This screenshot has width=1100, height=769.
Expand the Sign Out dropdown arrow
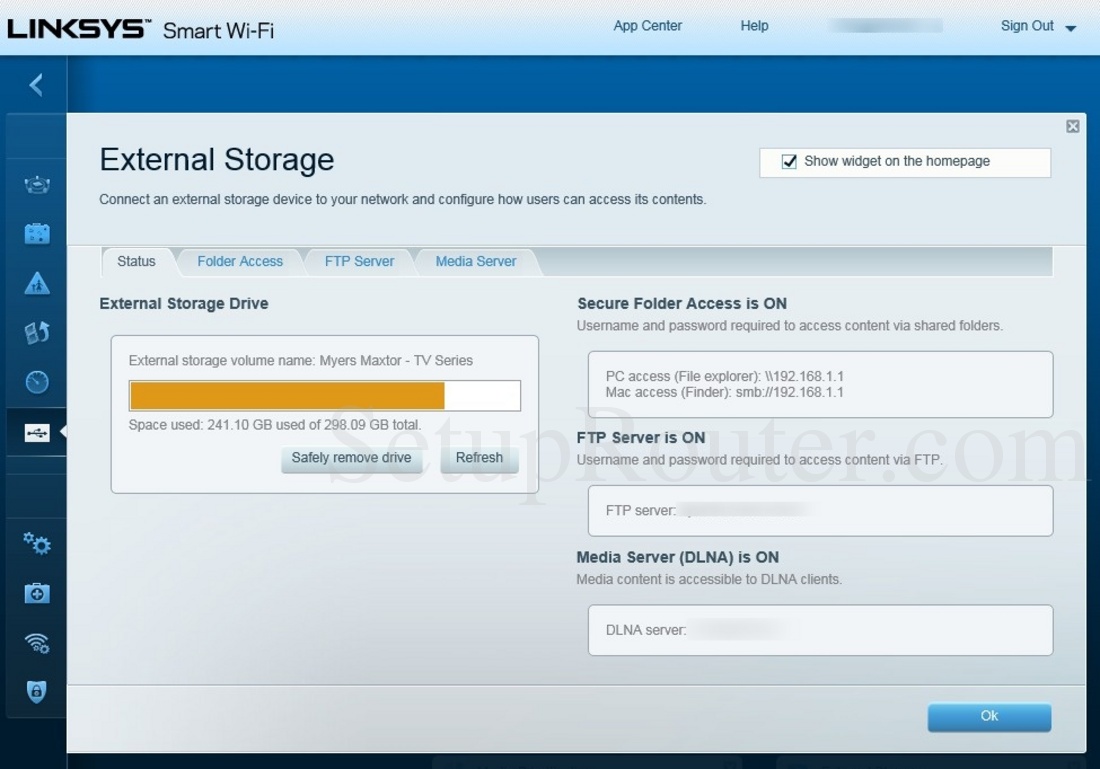point(1070,28)
